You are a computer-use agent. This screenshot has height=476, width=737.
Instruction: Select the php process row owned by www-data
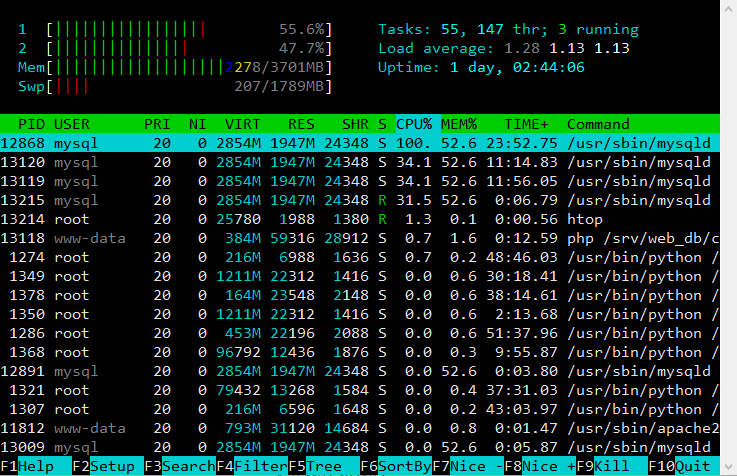pos(360,238)
